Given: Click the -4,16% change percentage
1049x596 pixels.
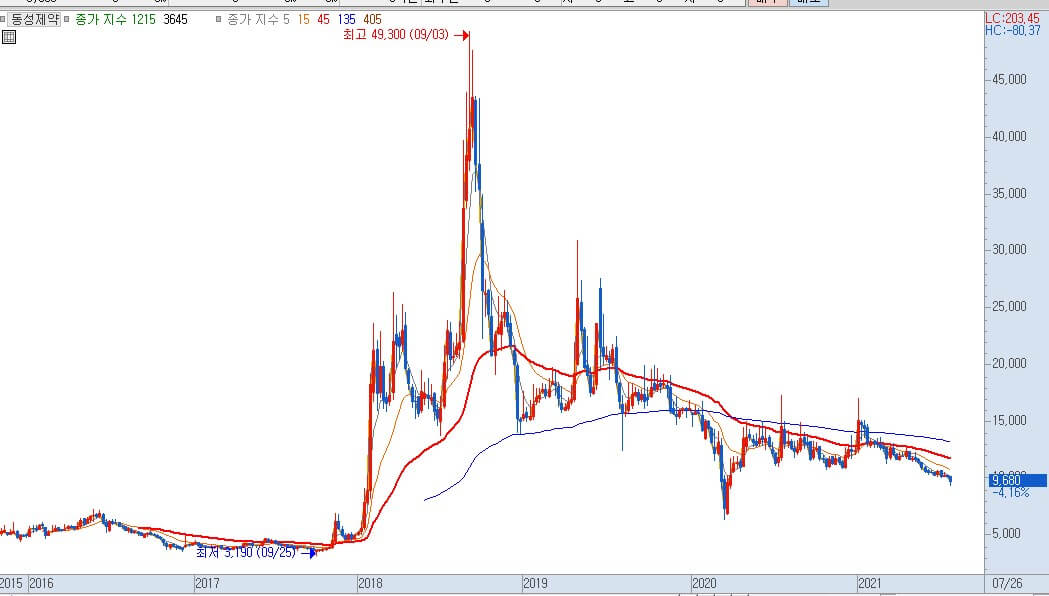Looking at the screenshot, I should point(1011,492).
